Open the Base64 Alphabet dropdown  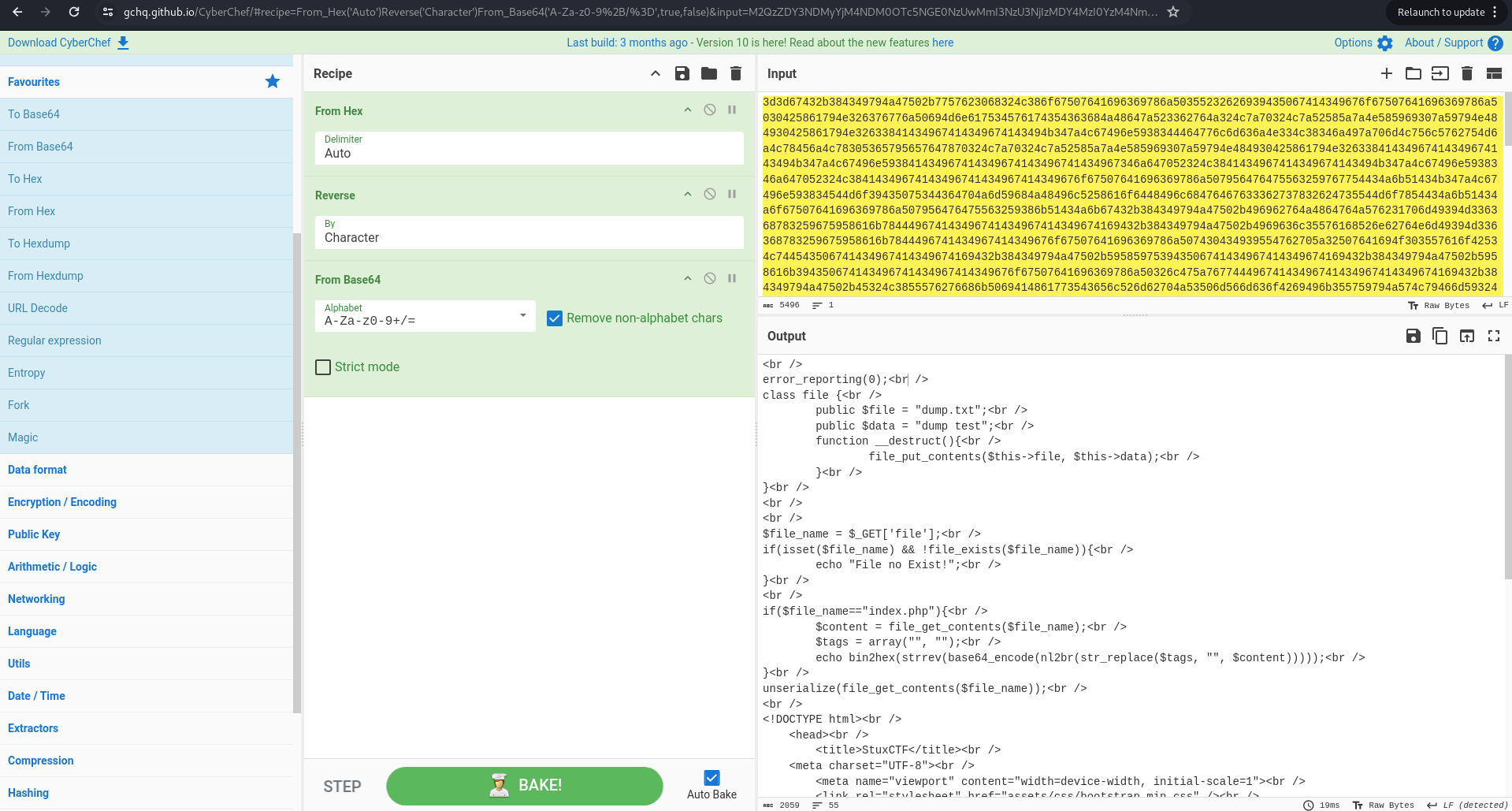tap(425, 315)
